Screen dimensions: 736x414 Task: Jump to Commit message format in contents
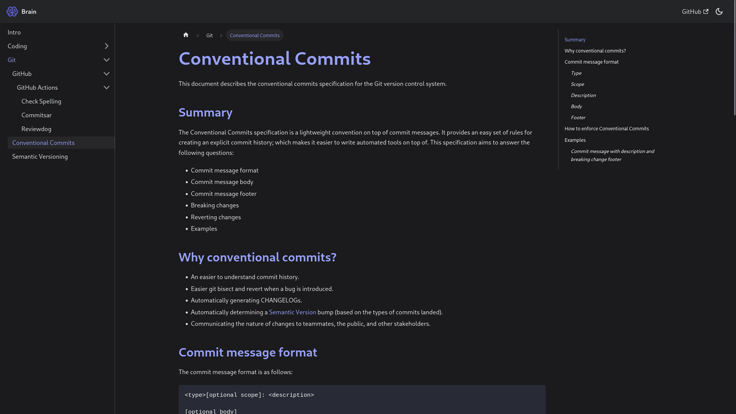591,62
